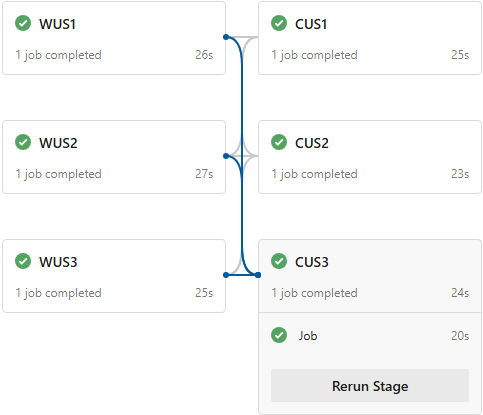Click the CUS1 green checkmark icon

coord(279,23)
